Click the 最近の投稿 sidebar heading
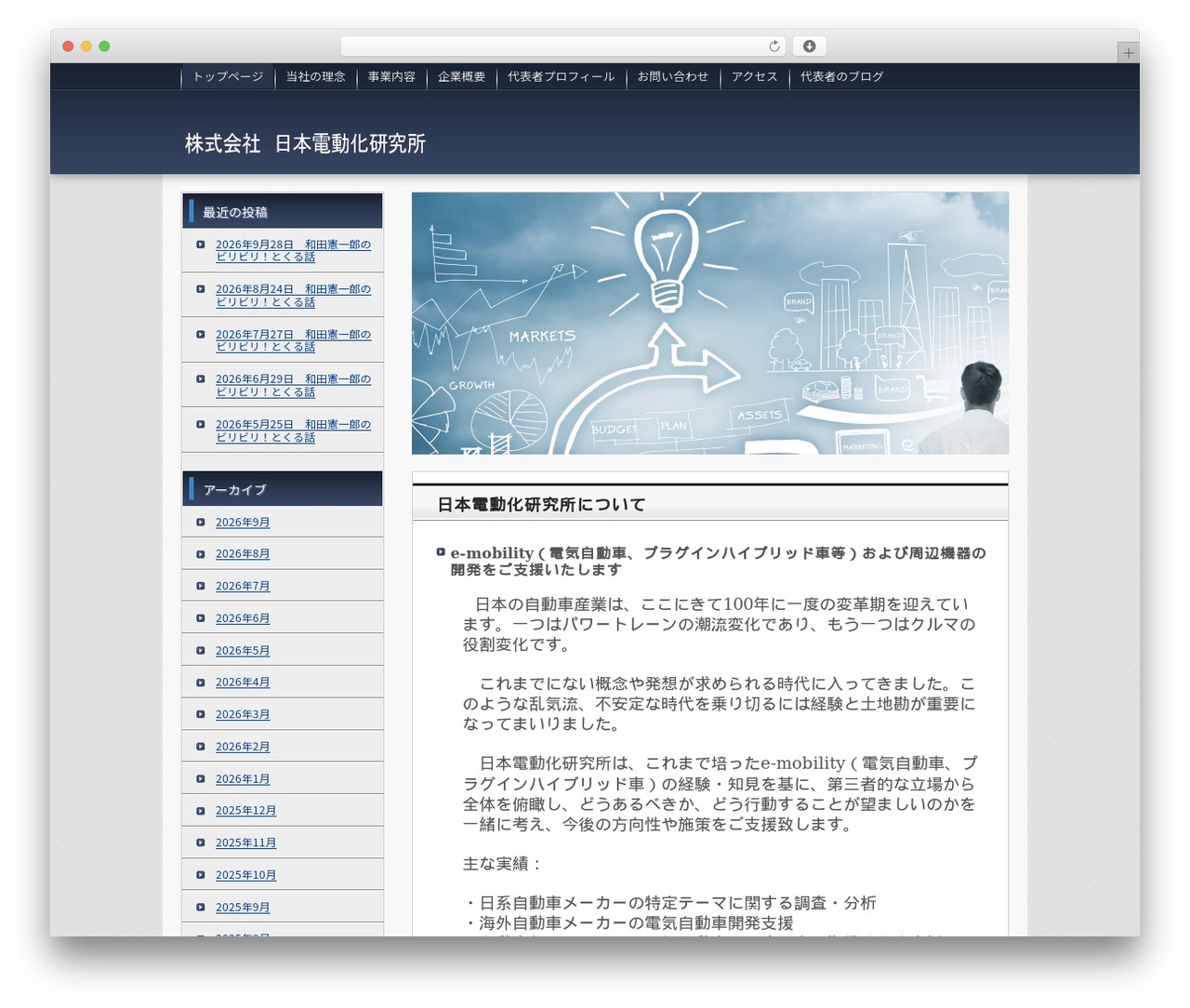The height and width of the screenshot is (1008, 1190). click(x=235, y=213)
